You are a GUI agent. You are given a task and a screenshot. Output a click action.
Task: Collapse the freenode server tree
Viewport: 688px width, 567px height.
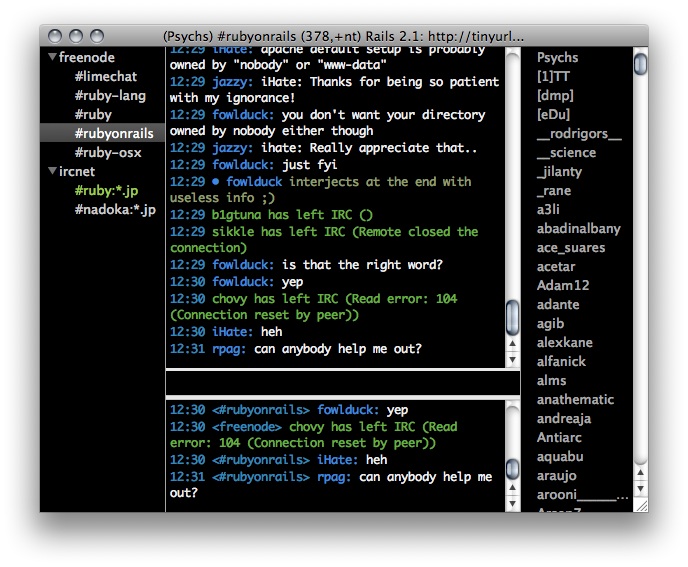click(x=52, y=58)
